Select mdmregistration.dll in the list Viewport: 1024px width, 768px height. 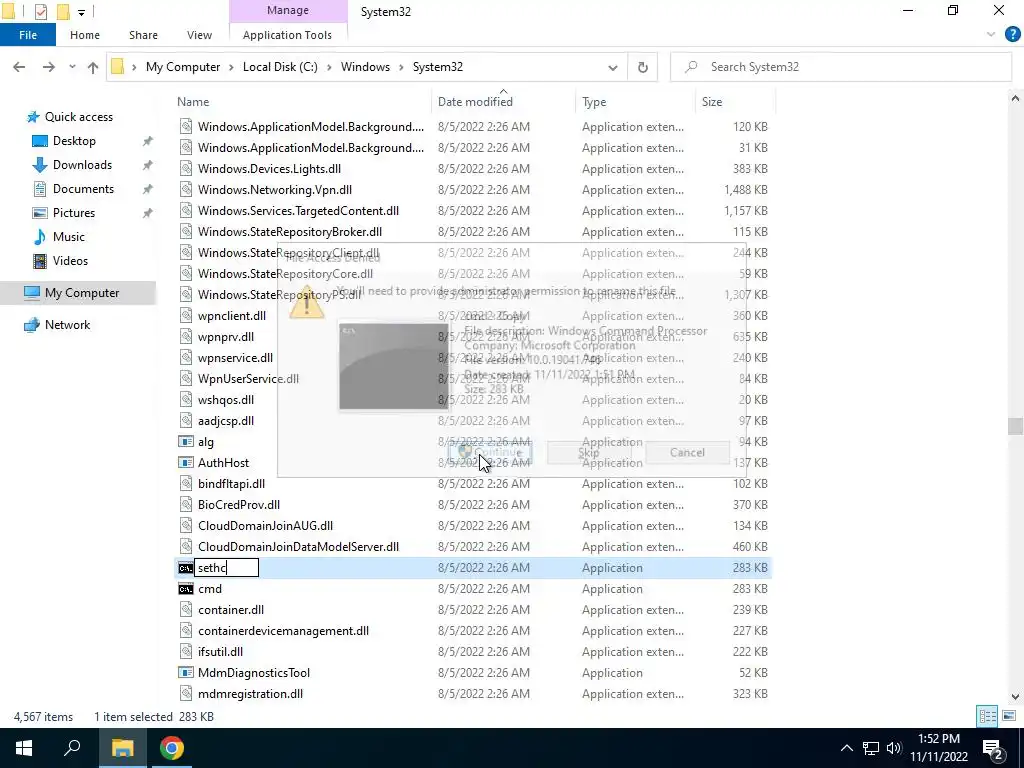[x=250, y=694]
